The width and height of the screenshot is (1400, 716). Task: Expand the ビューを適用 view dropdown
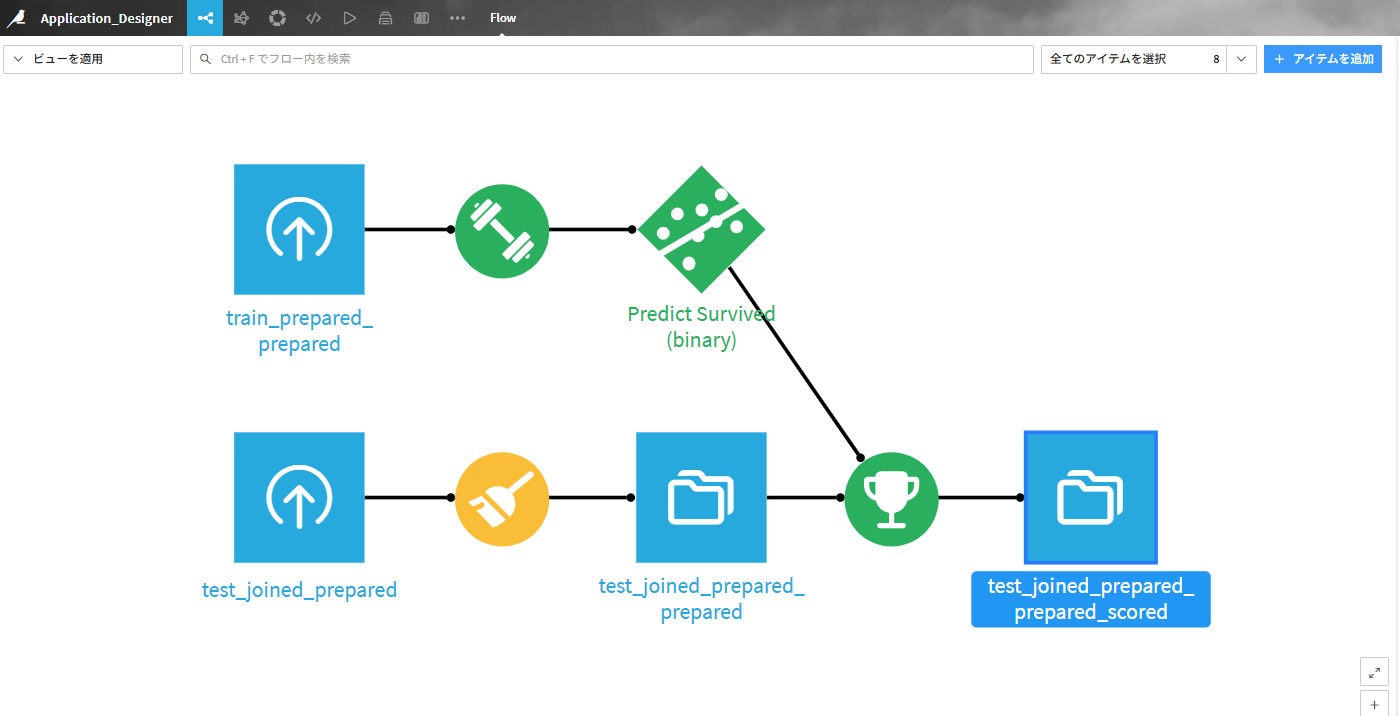[93, 59]
